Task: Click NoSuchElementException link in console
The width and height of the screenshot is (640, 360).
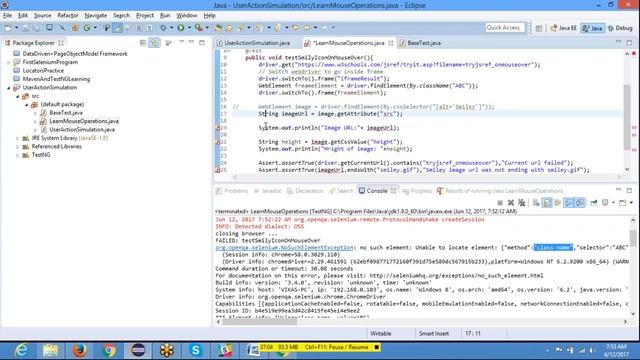Action: coord(284,248)
